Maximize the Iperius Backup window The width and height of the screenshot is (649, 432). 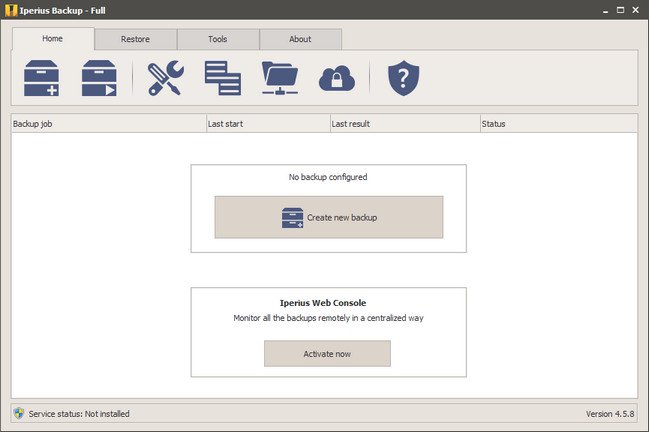pos(620,10)
